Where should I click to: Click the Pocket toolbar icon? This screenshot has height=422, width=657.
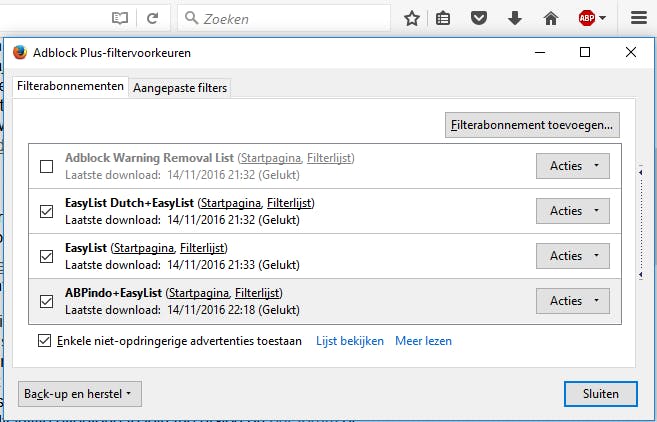479,18
